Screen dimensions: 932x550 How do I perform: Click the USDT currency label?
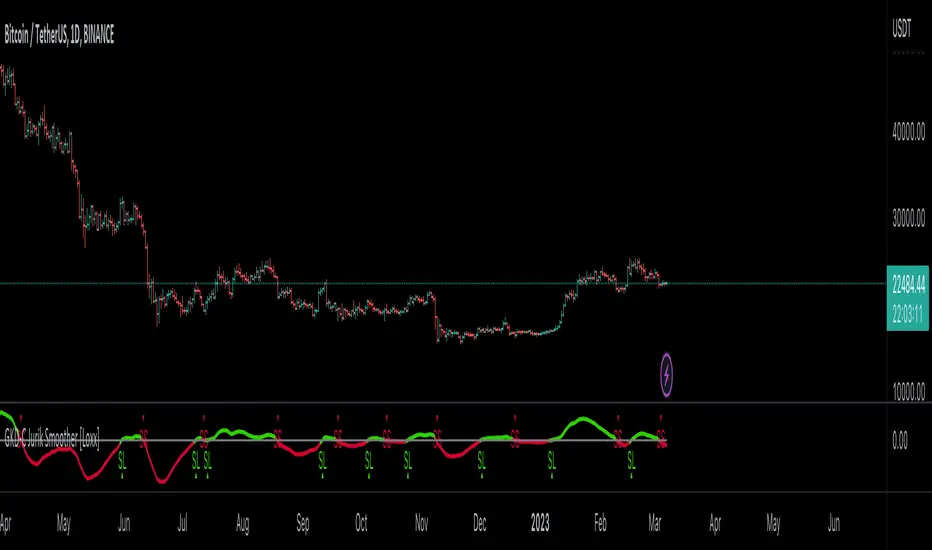(x=901, y=29)
